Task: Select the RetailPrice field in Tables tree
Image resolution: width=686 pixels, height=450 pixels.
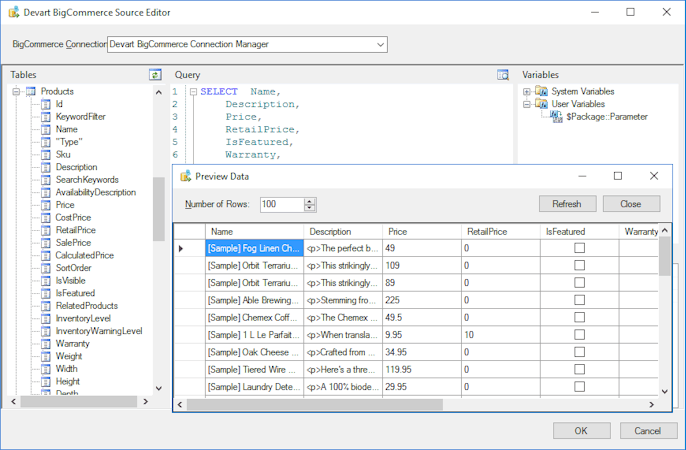Action: click(76, 230)
